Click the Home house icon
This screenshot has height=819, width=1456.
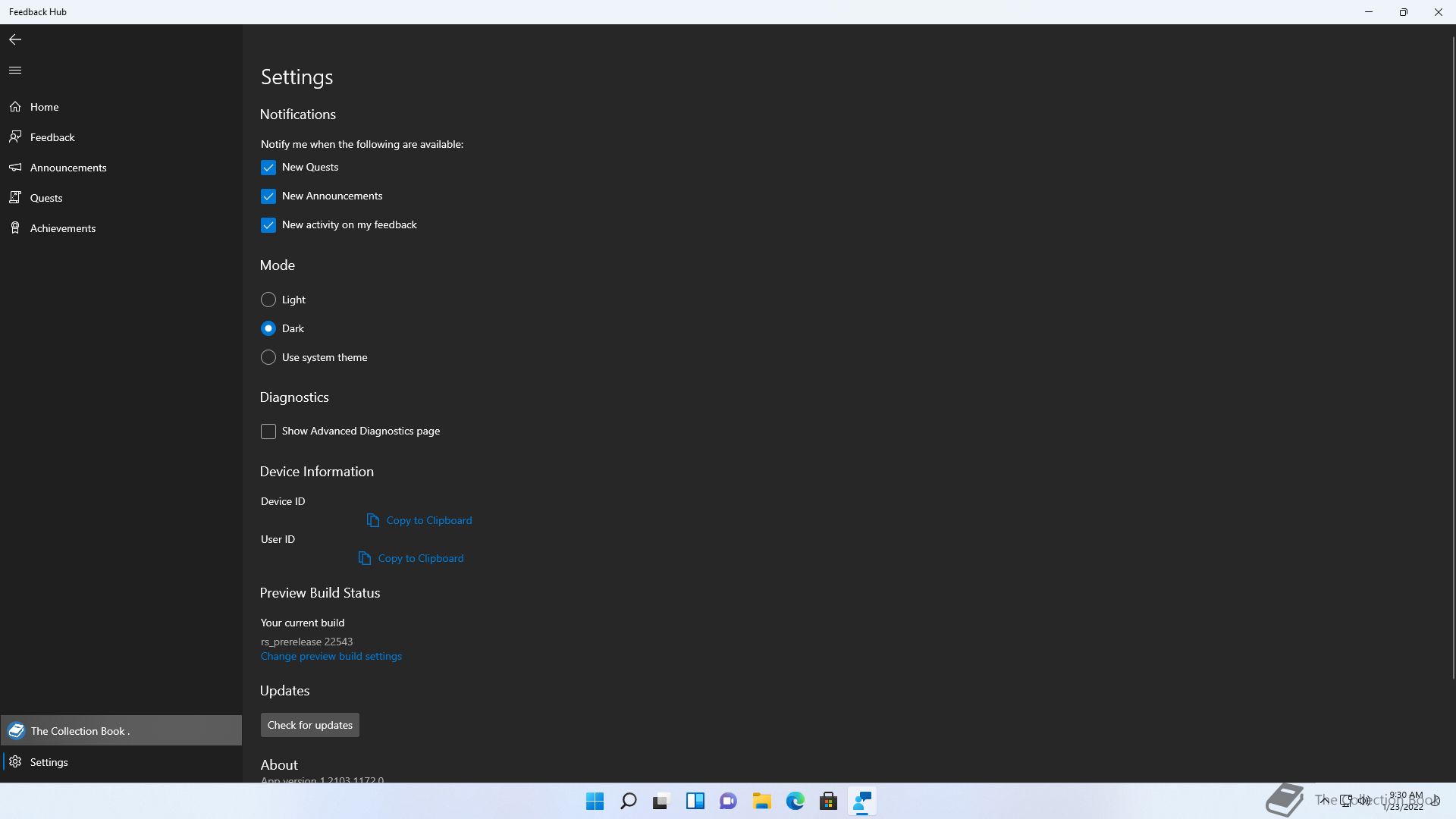pos(15,107)
